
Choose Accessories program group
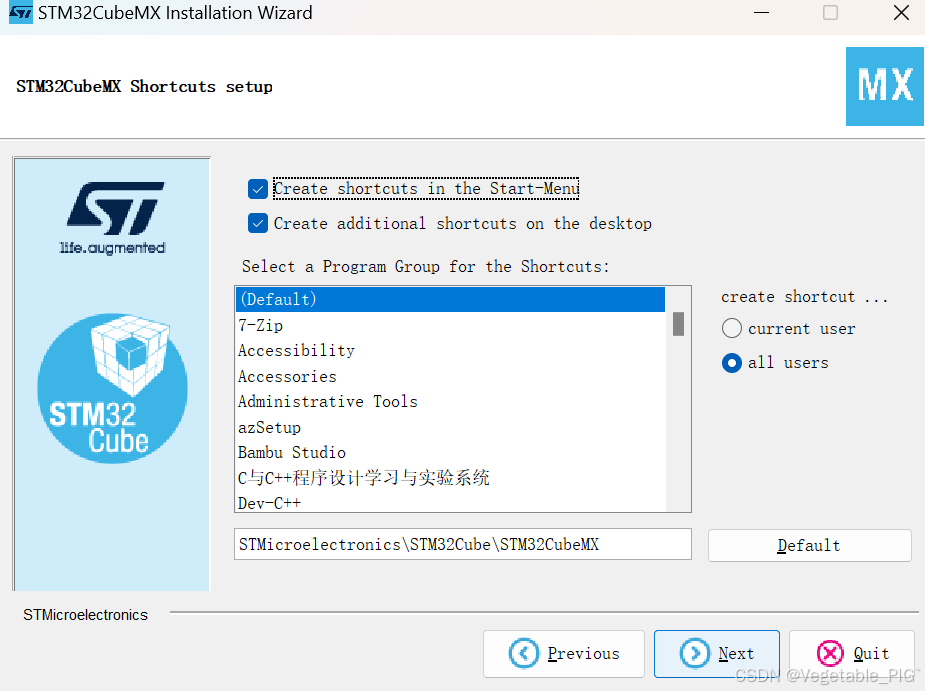click(451, 376)
